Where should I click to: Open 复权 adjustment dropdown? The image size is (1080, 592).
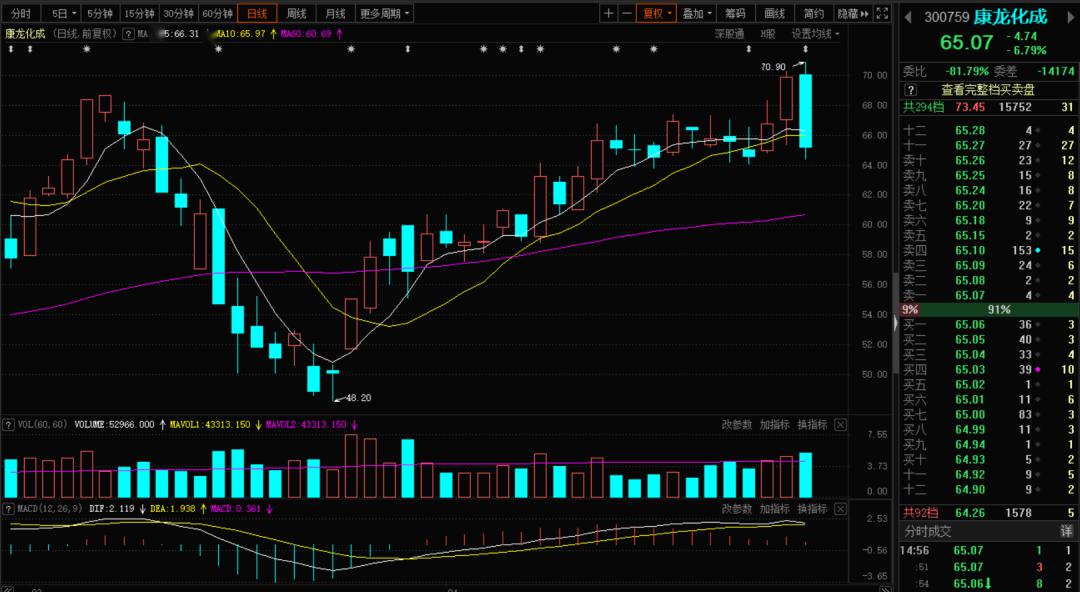656,13
